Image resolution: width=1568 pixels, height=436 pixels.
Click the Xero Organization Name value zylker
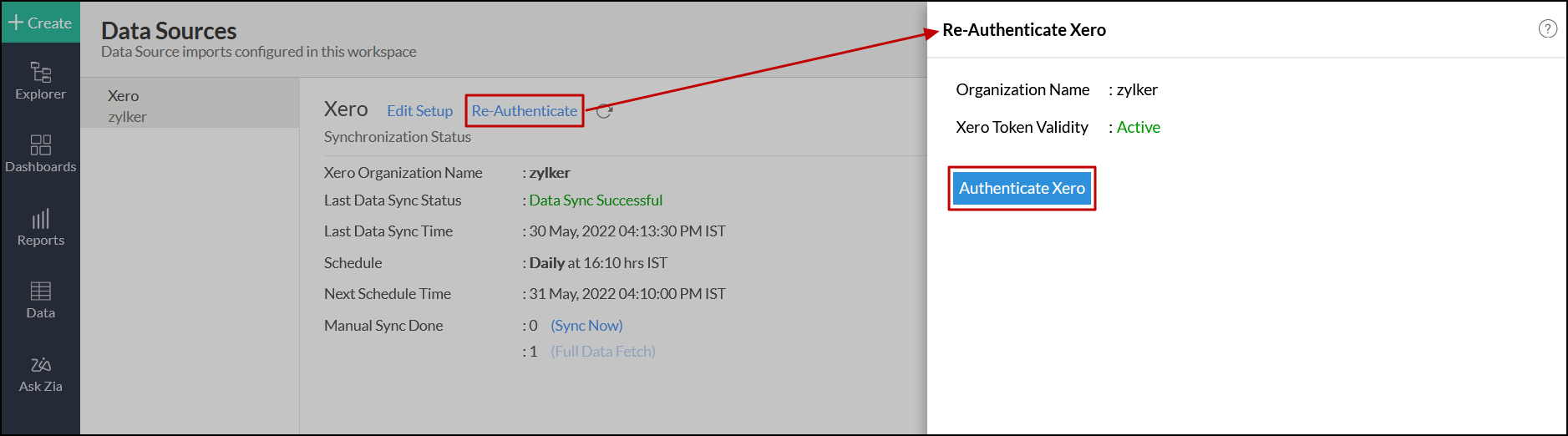pos(550,173)
